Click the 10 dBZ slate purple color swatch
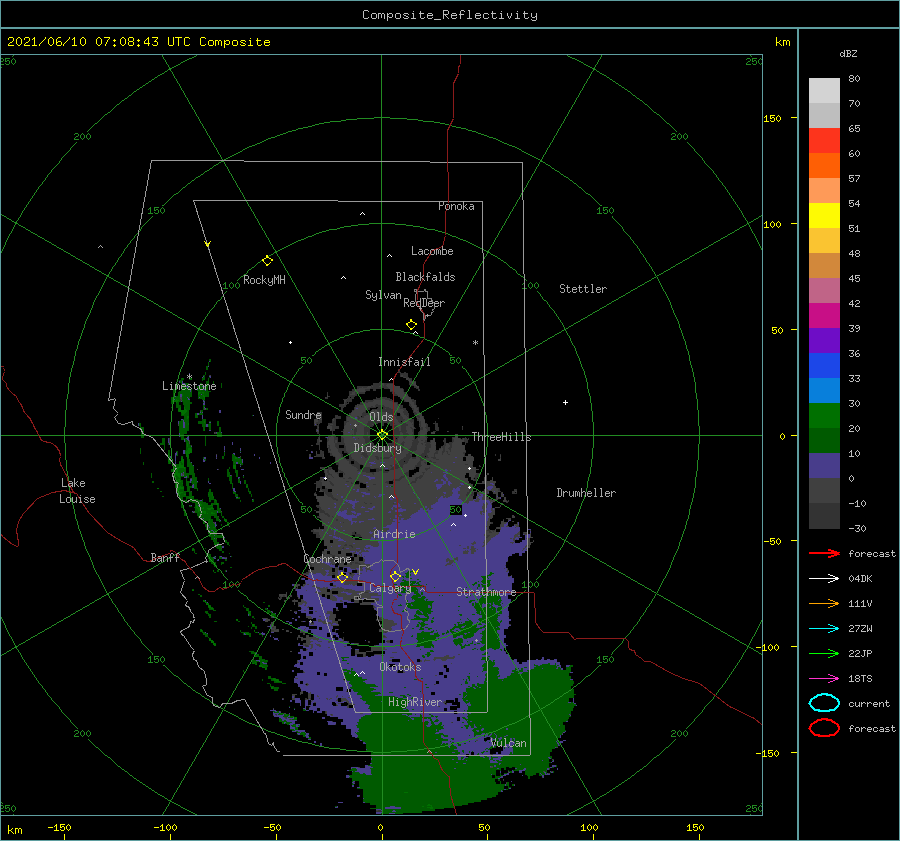Image resolution: width=900 pixels, height=841 pixels. (x=824, y=466)
